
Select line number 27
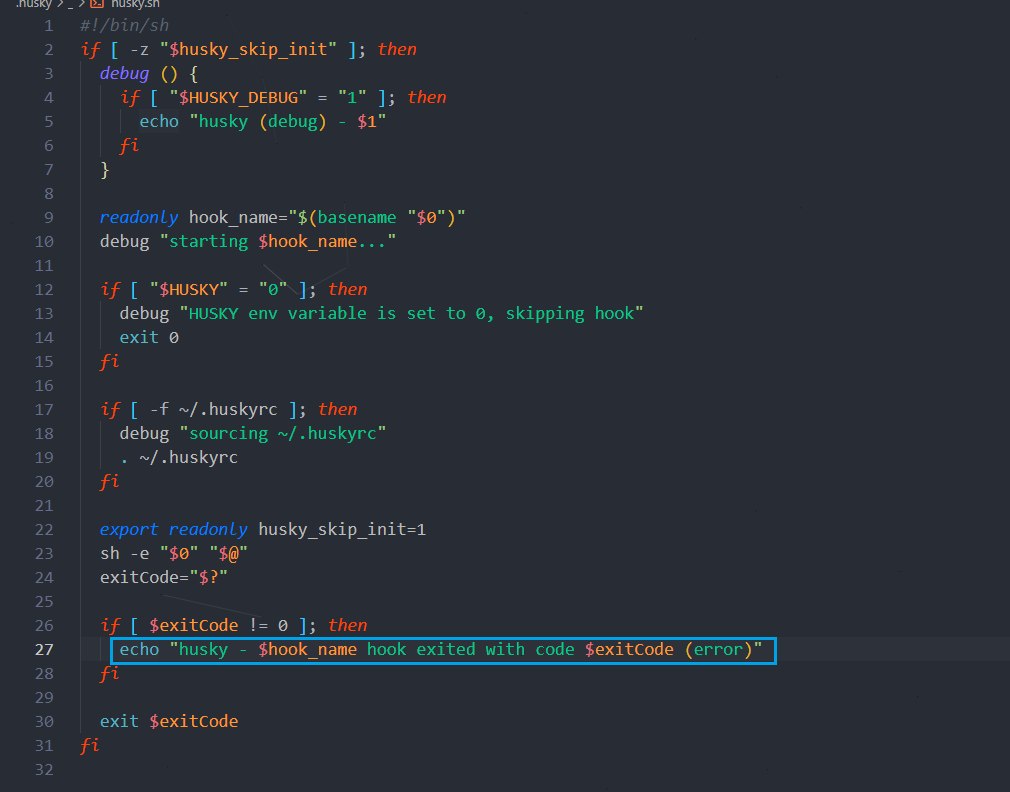(44, 649)
